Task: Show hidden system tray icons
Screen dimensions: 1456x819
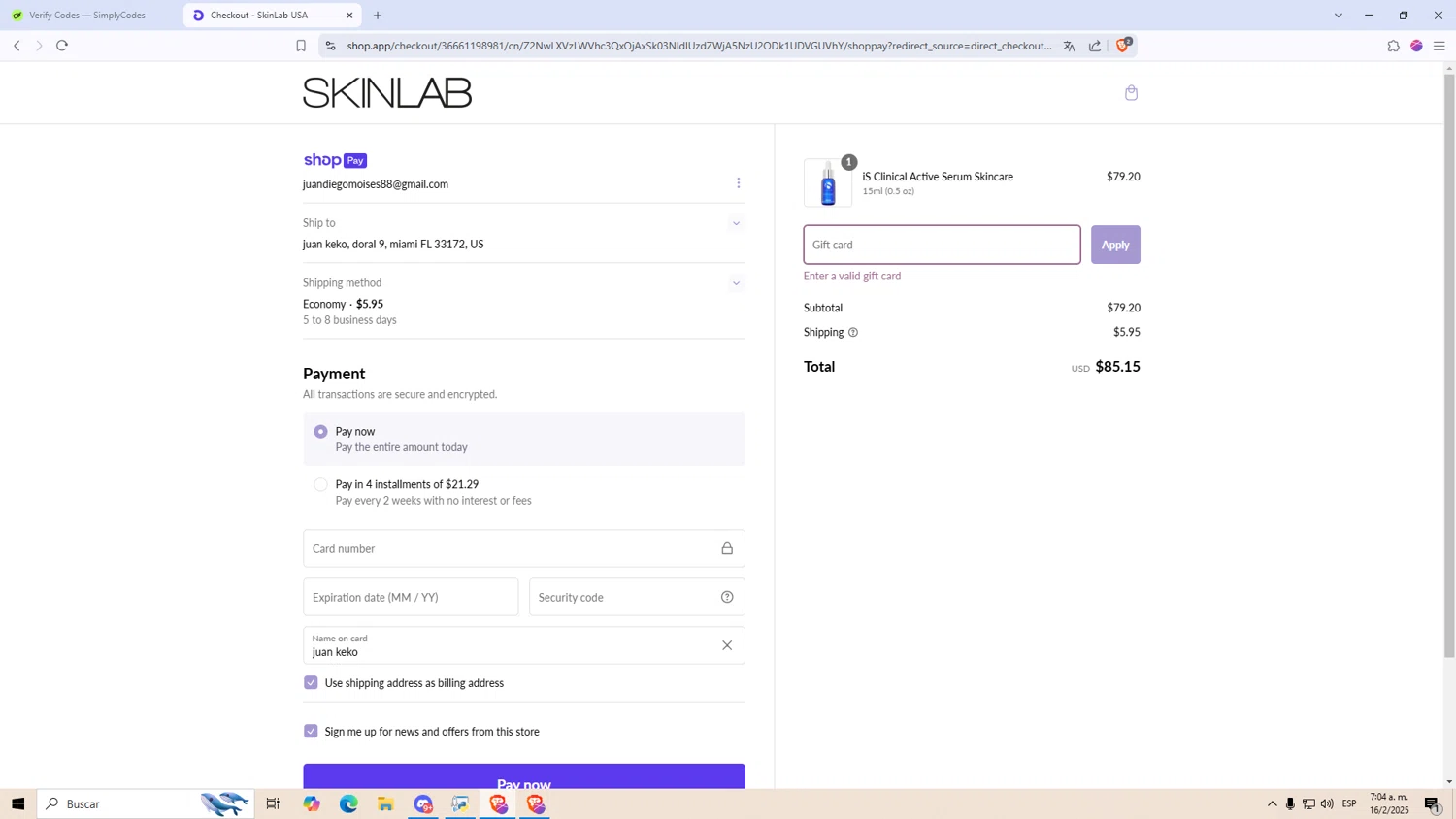Action: (1273, 803)
